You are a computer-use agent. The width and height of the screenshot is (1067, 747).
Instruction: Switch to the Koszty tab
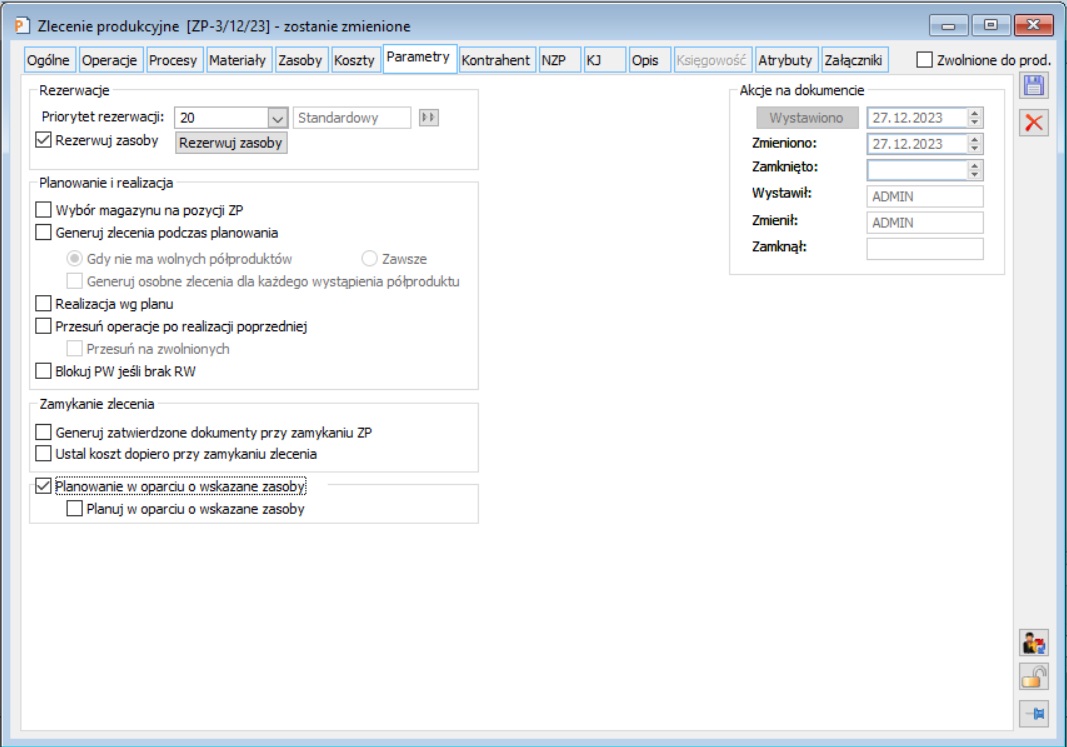pyautogui.click(x=355, y=60)
